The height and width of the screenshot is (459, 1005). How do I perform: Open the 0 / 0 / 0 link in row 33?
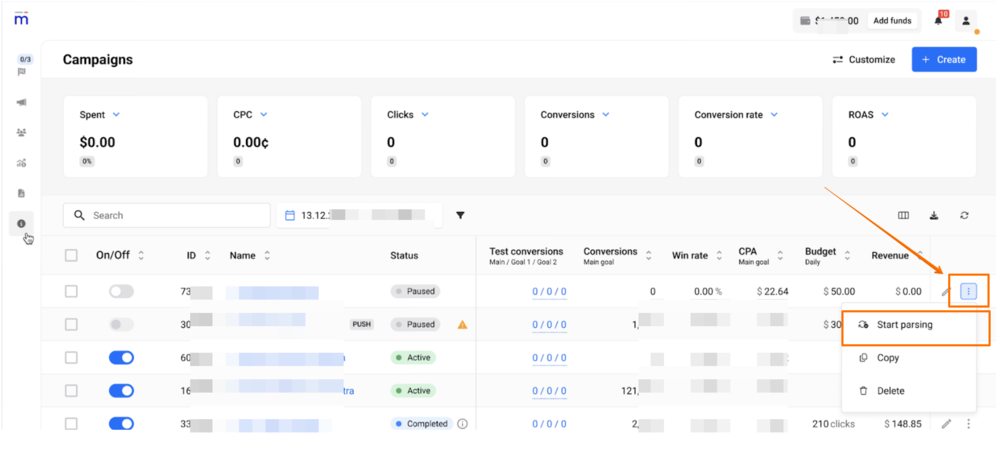click(x=549, y=424)
